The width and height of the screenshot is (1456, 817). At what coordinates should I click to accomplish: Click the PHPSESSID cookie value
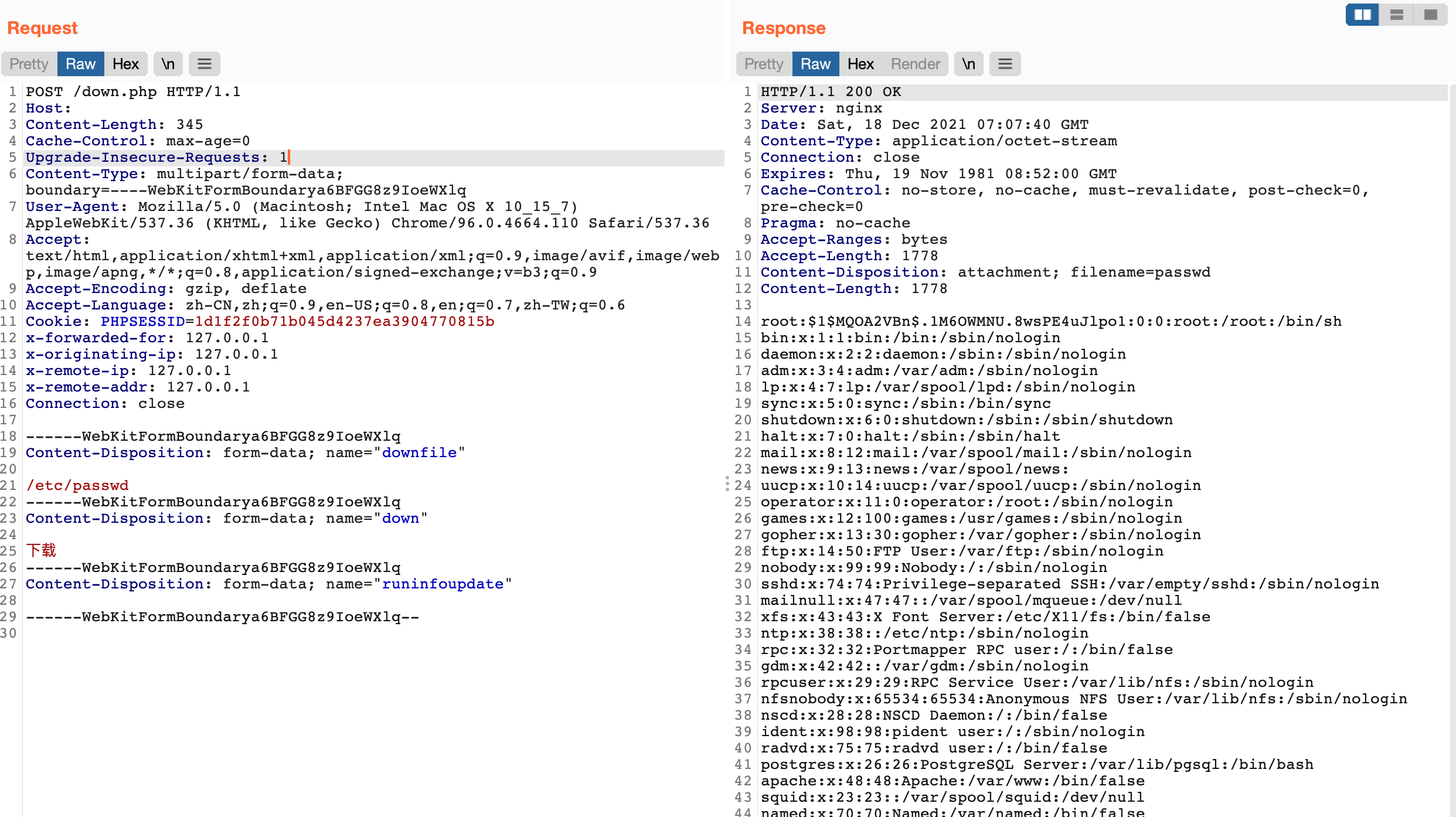point(345,321)
